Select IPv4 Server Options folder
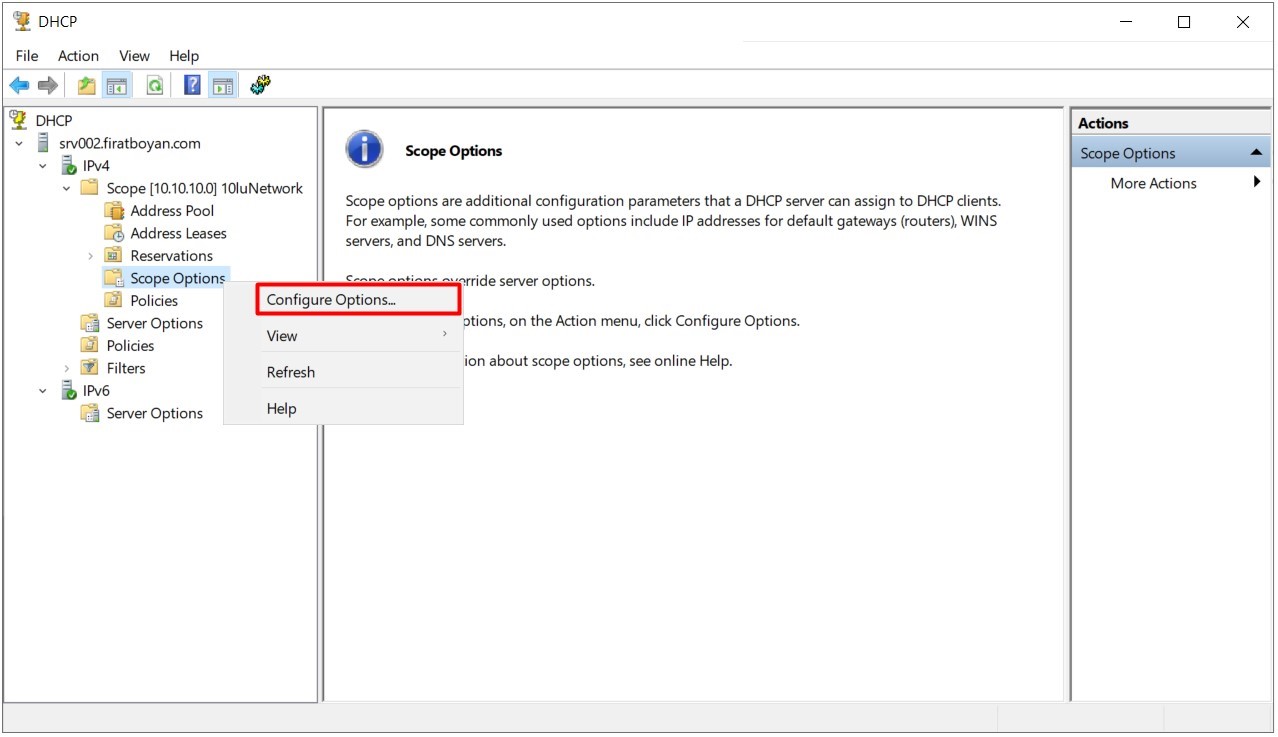This screenshot has height=737, width=1278. 154,323
